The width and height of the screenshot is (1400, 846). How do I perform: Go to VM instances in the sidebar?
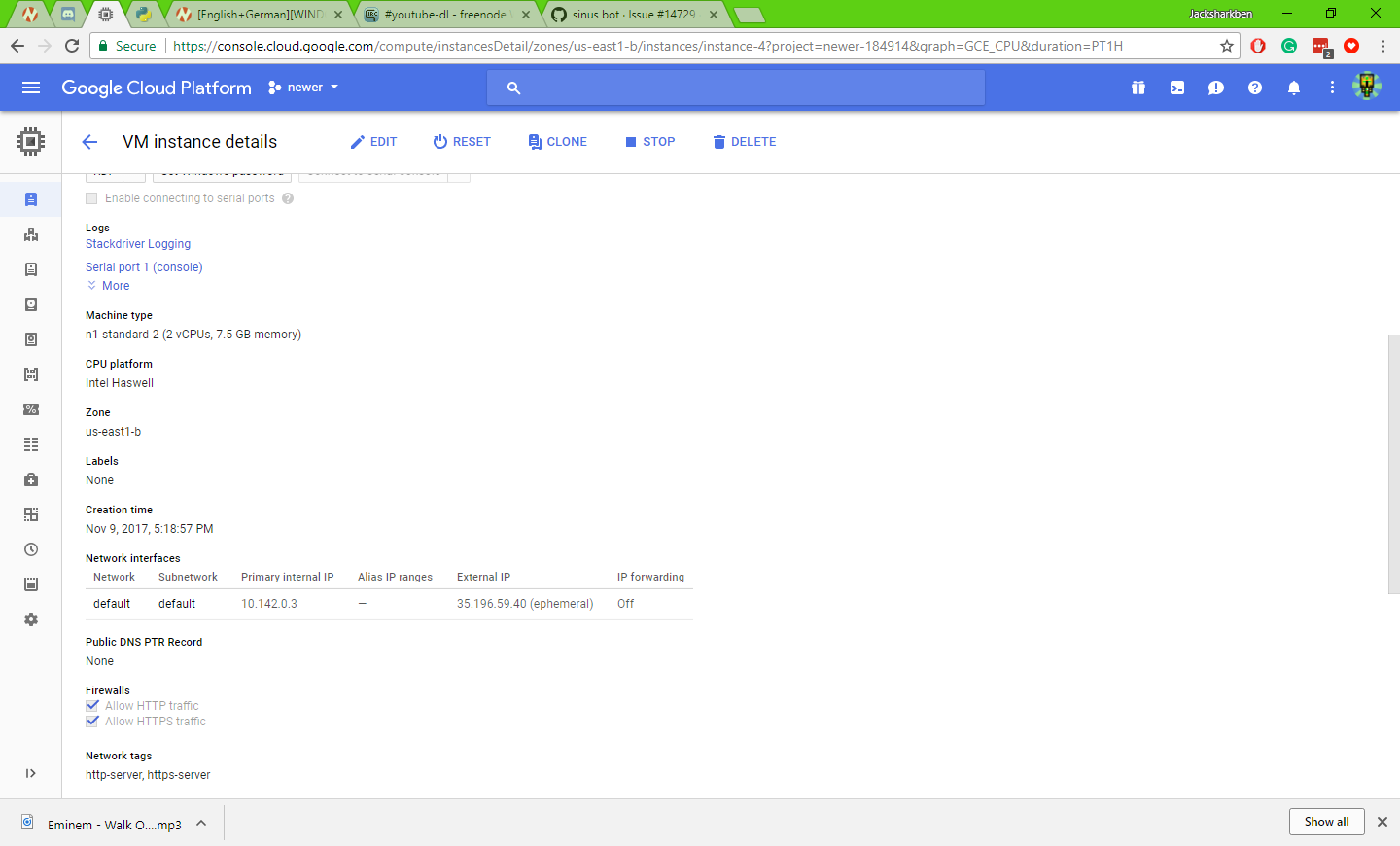tap(31, 199)
